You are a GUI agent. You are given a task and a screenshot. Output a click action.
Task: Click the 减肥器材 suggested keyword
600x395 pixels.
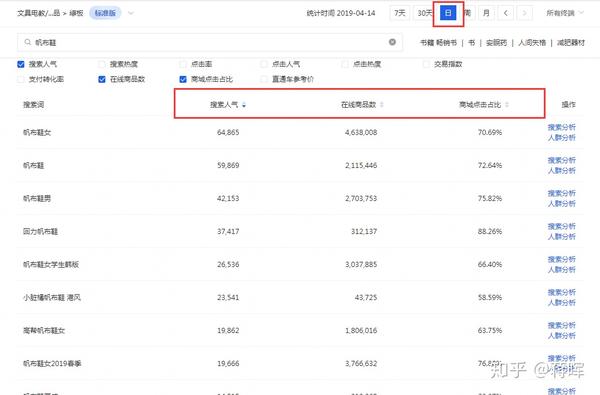571,42
